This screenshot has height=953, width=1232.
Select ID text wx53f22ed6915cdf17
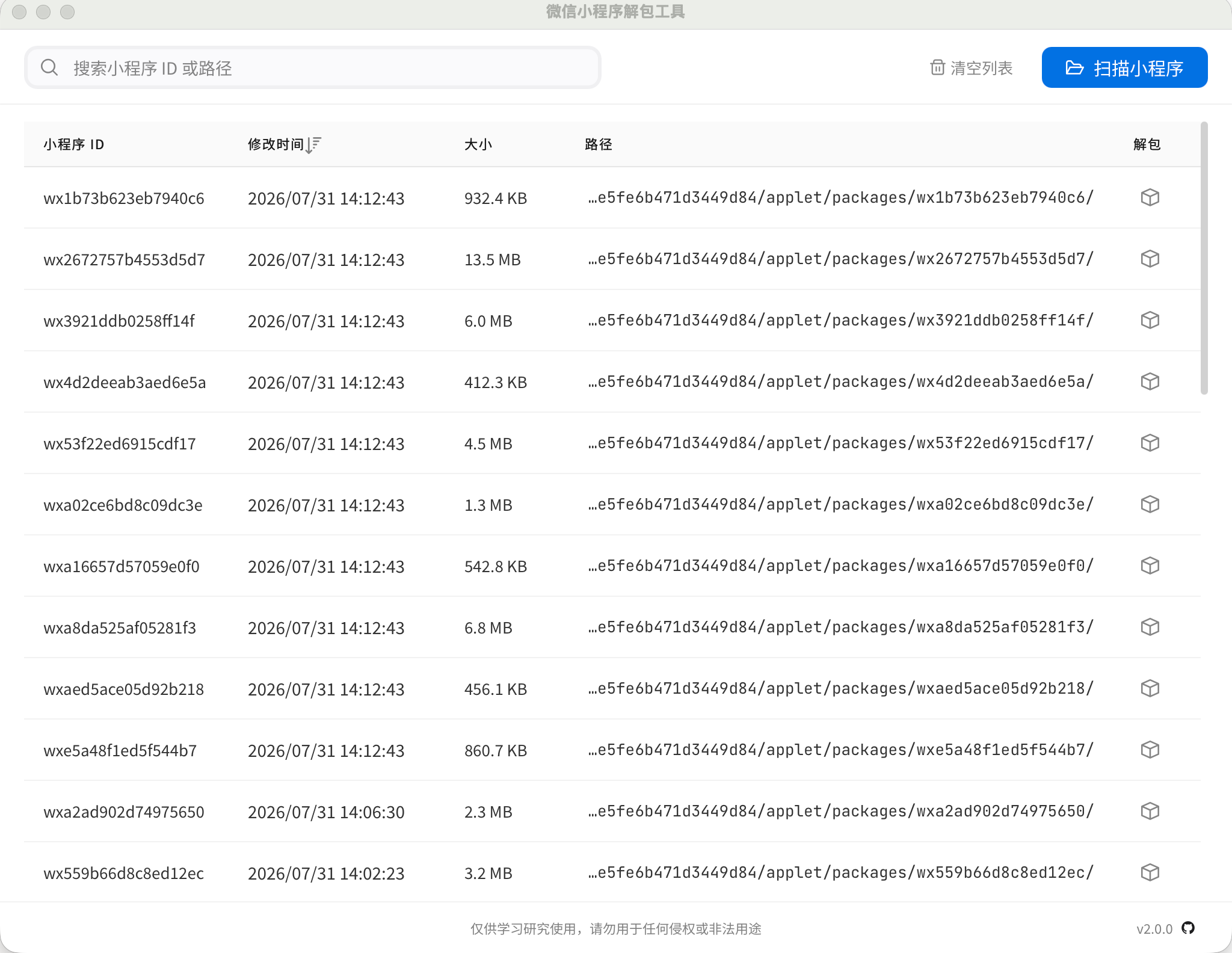tap(120, 444)
